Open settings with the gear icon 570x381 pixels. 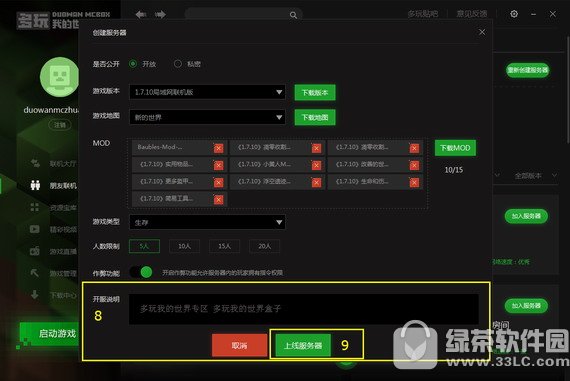(514, 14)
